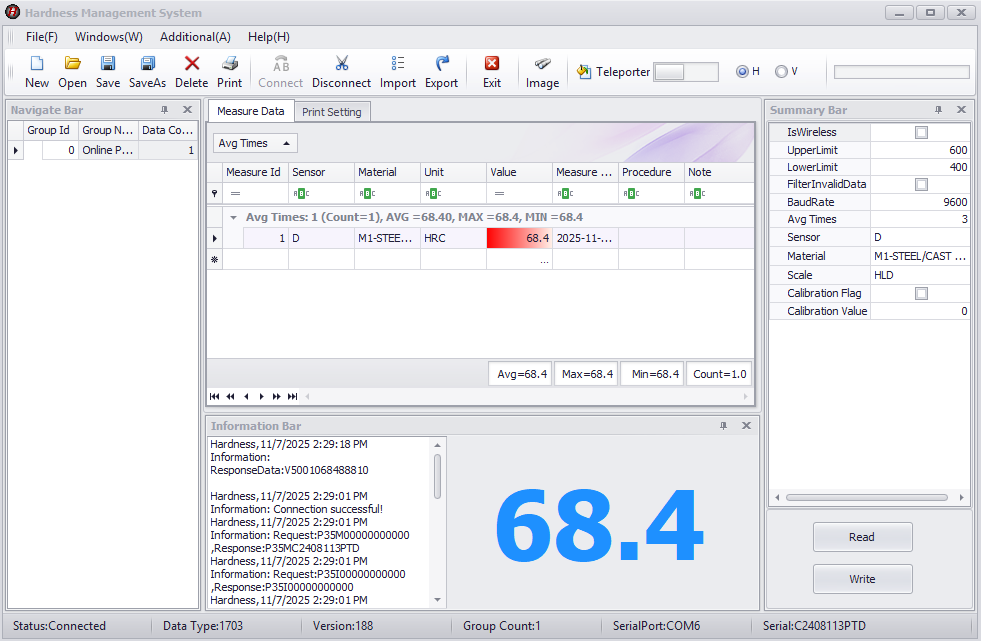Click the New file toolbar icon

point(37,64)
